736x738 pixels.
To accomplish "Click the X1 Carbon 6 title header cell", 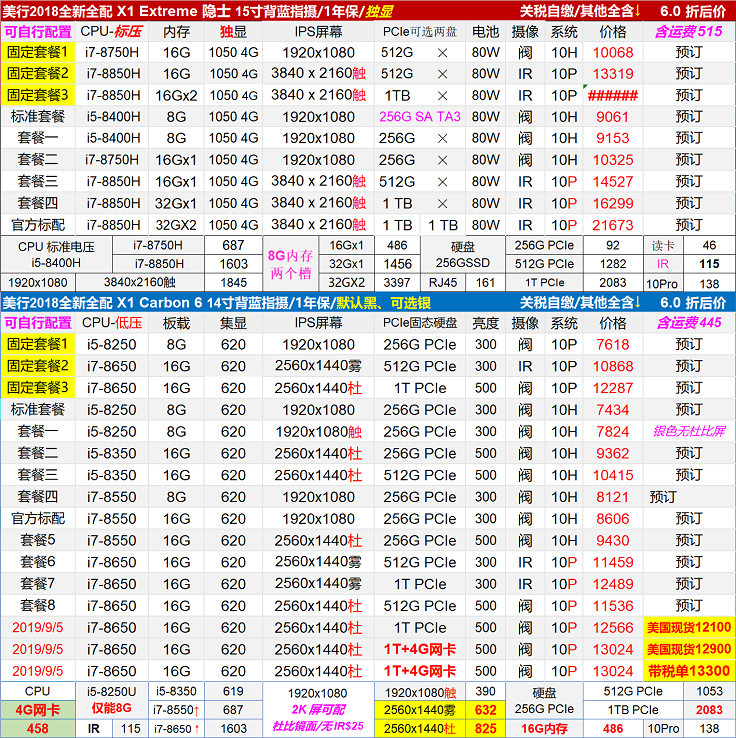I will pyautogui.click(x=250, y=302).
